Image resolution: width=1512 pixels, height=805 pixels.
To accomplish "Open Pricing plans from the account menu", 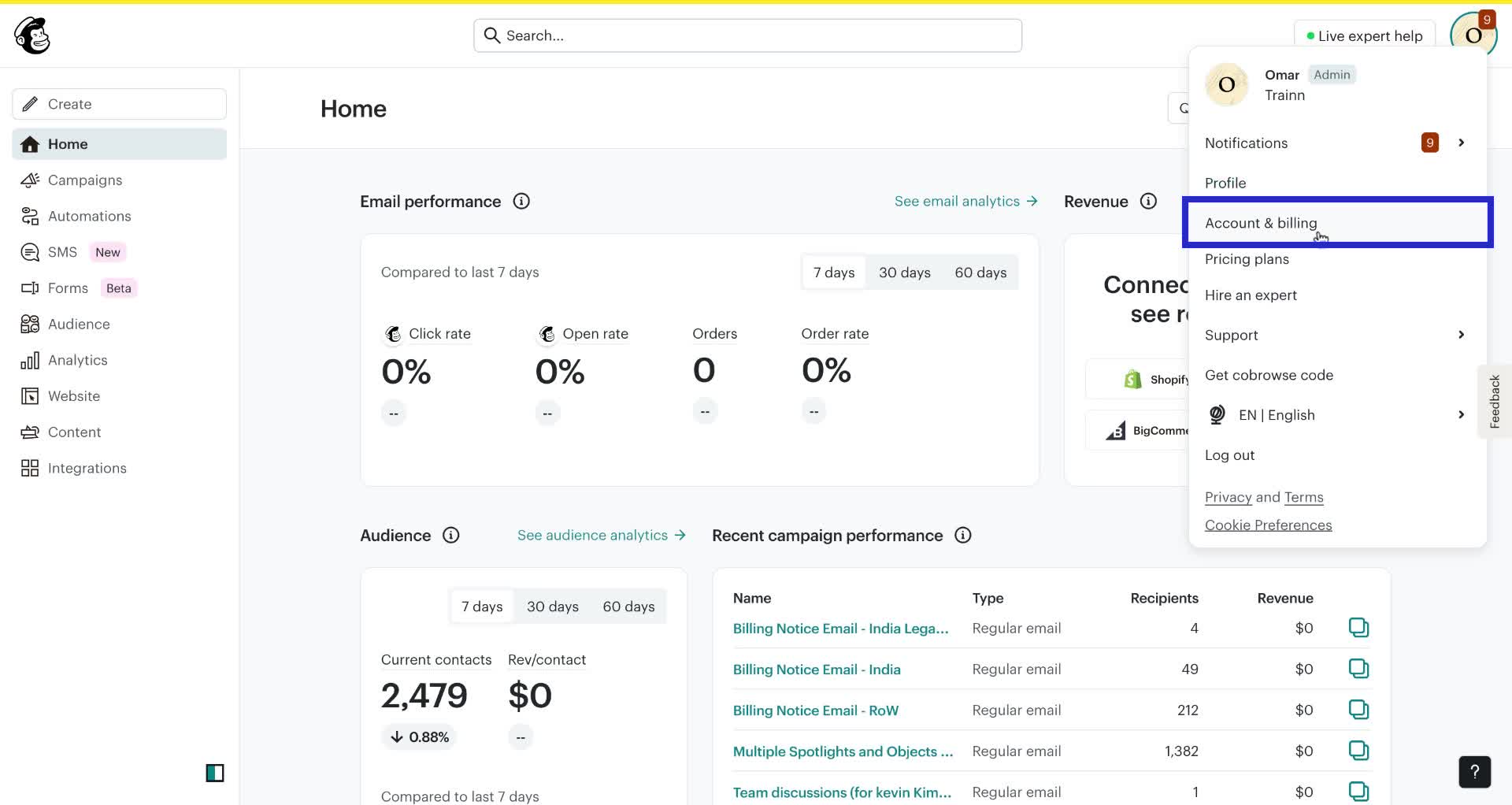I will point(1247,258).
